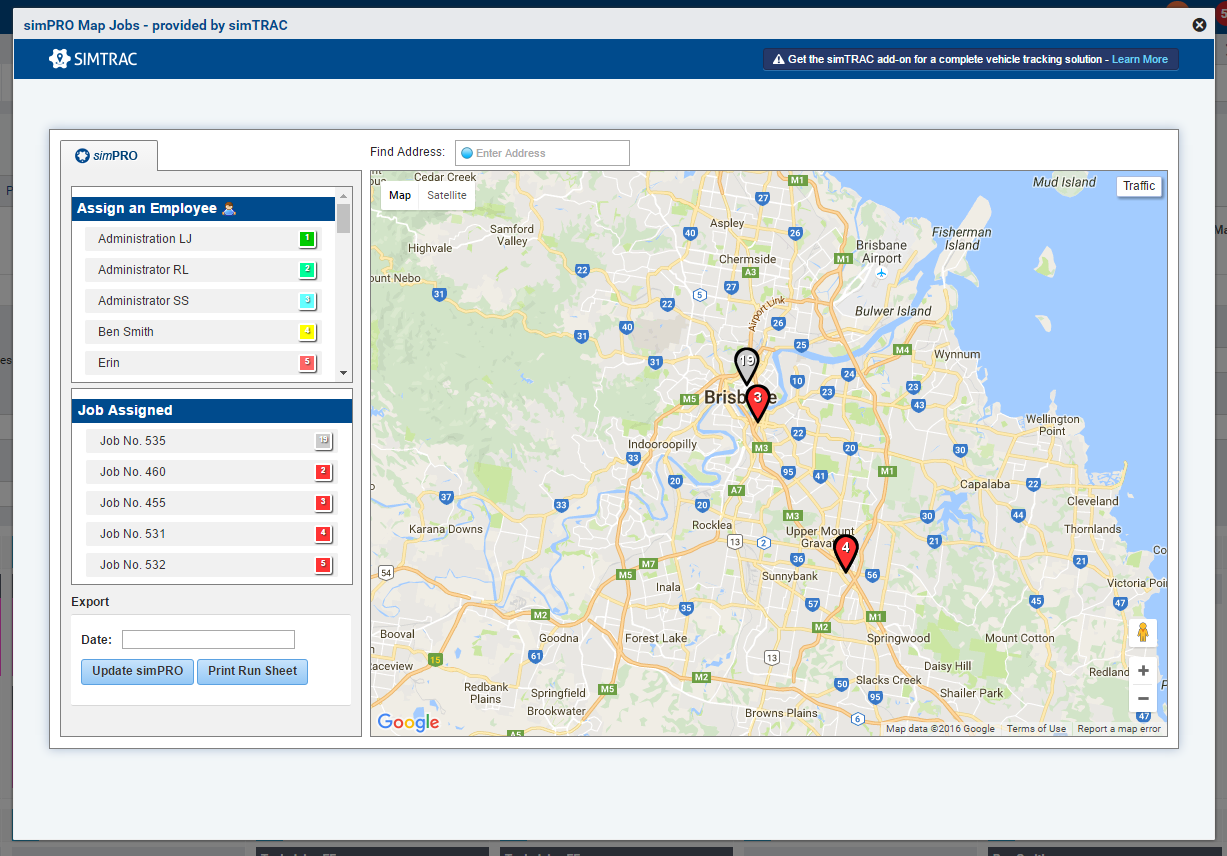Click into the Date input field

[208, 640]
